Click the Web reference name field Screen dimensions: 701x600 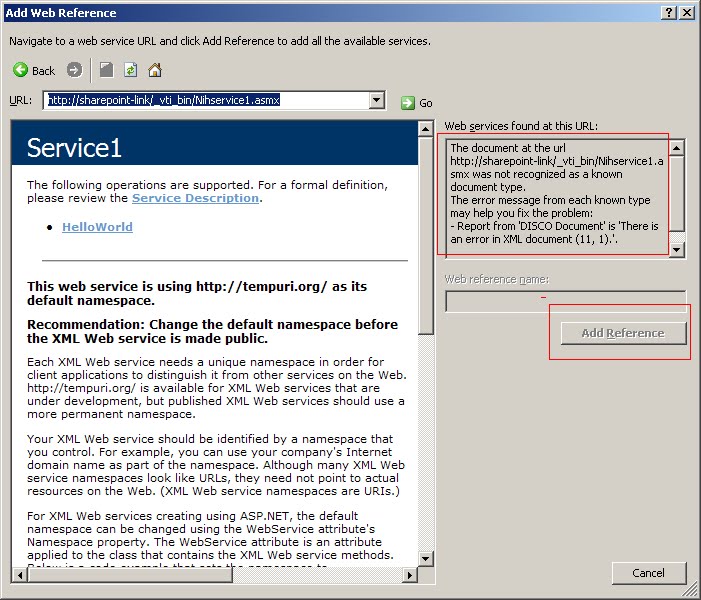coord(566,301)
